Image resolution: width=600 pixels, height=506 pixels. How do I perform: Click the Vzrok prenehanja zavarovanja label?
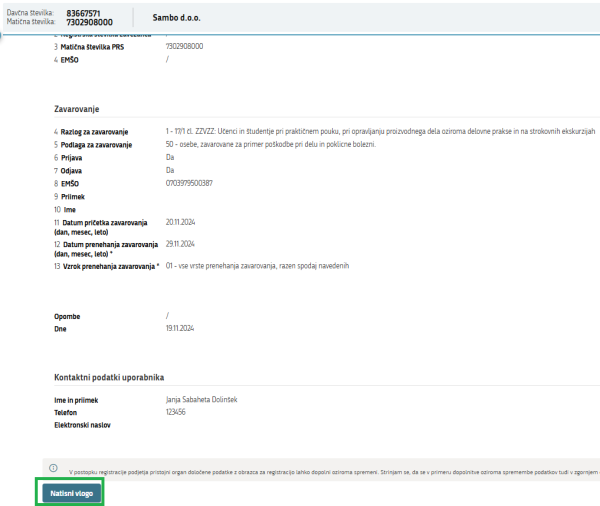(x=108, y=267)
